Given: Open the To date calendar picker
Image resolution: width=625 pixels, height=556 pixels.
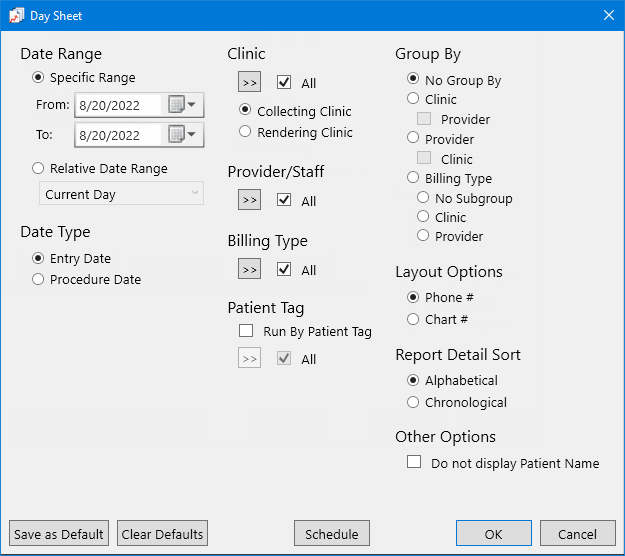Looking at the screenshot, I should pos(182,135).
